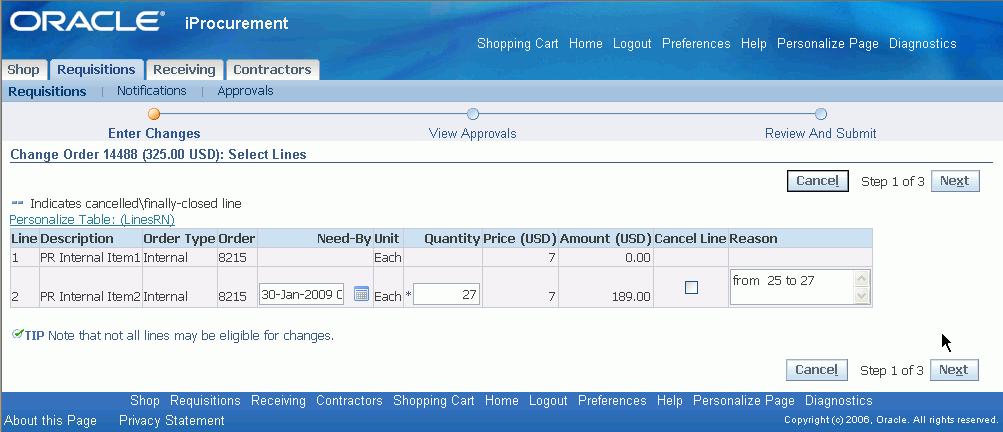Click Reason box scroll down arrow
Screen dimensions: 1003x432
(x=862, y=296)
